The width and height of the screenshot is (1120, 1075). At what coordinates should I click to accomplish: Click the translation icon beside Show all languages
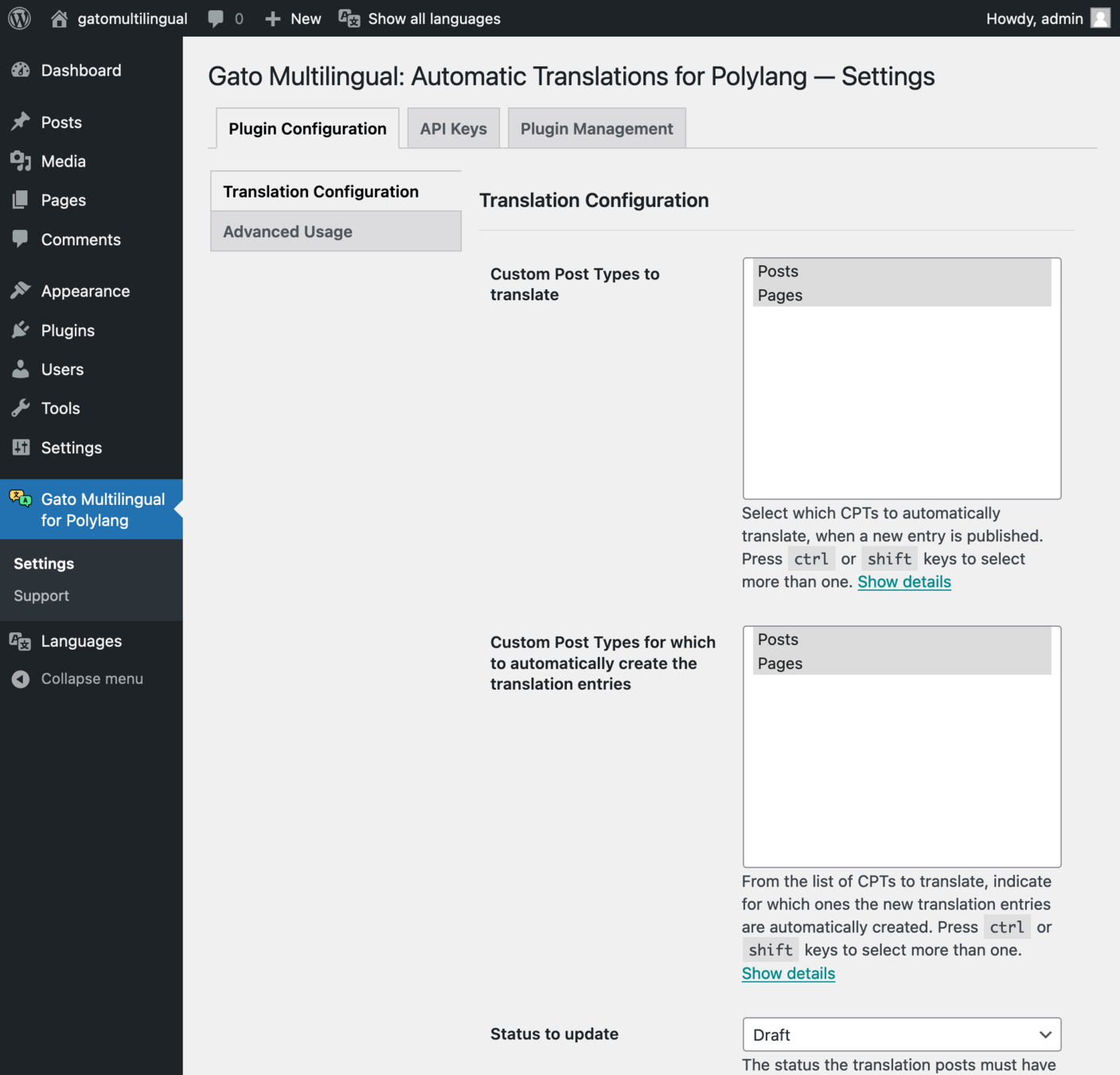pyautogui.click(x=349, y=18)
